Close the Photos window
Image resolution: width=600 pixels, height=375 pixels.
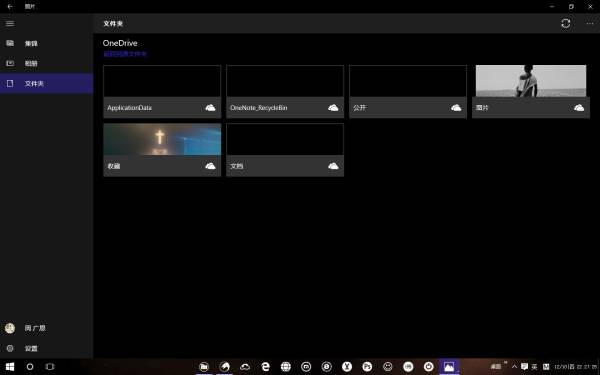point(590,7)
